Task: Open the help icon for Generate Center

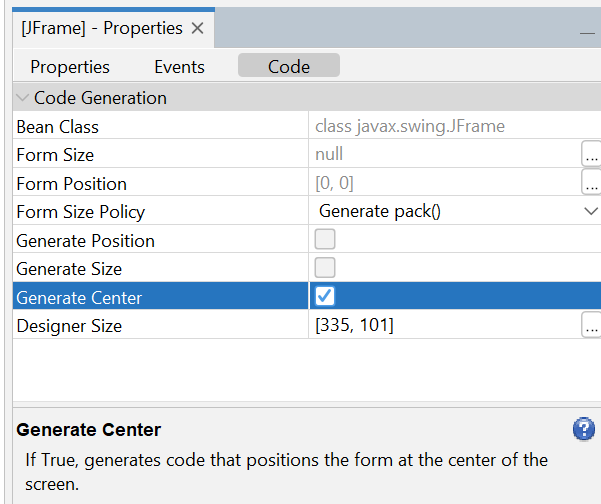Action: [x=584, y=429]
